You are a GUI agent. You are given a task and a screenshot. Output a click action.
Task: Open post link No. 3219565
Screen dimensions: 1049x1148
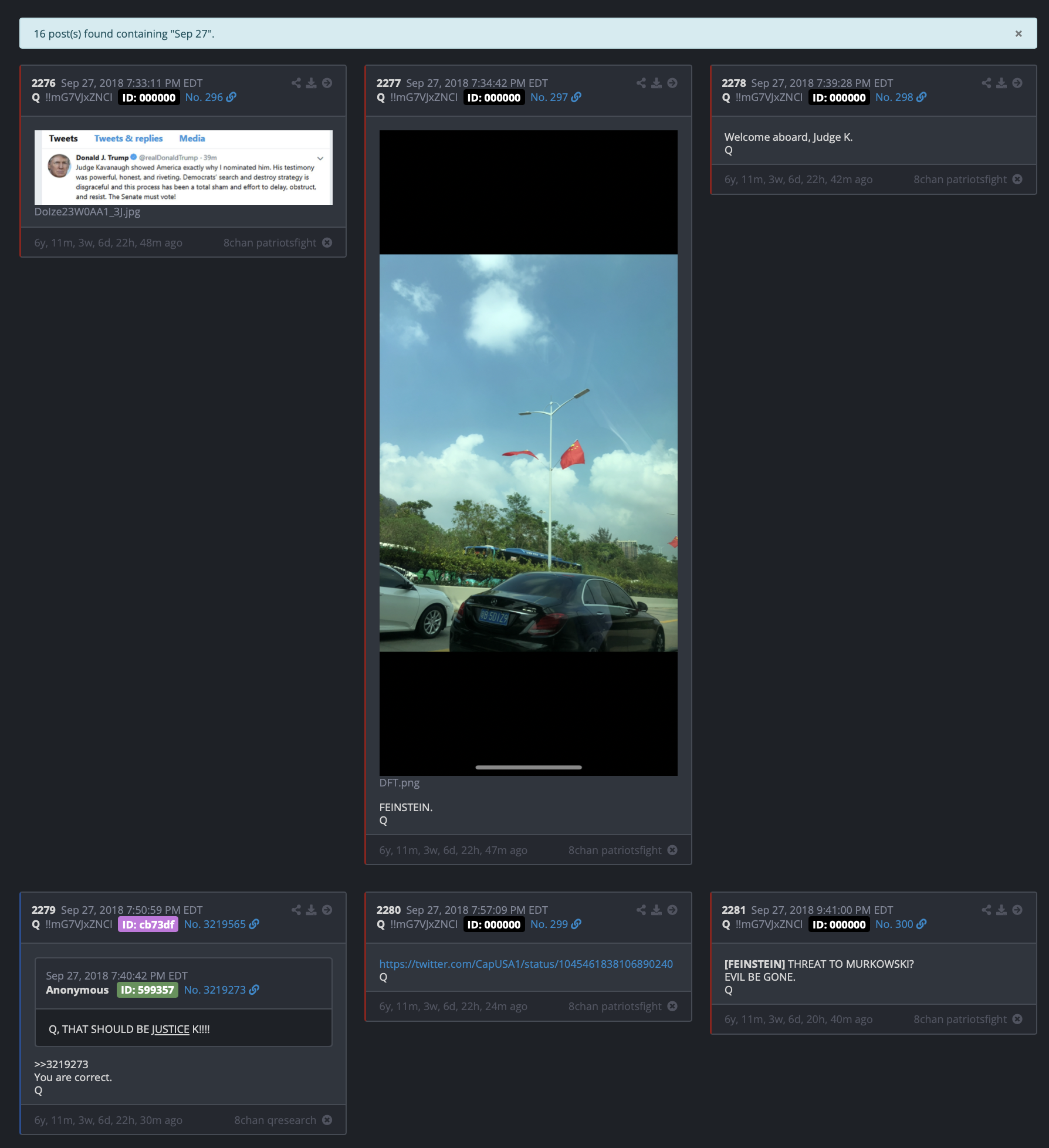(215, 924)
